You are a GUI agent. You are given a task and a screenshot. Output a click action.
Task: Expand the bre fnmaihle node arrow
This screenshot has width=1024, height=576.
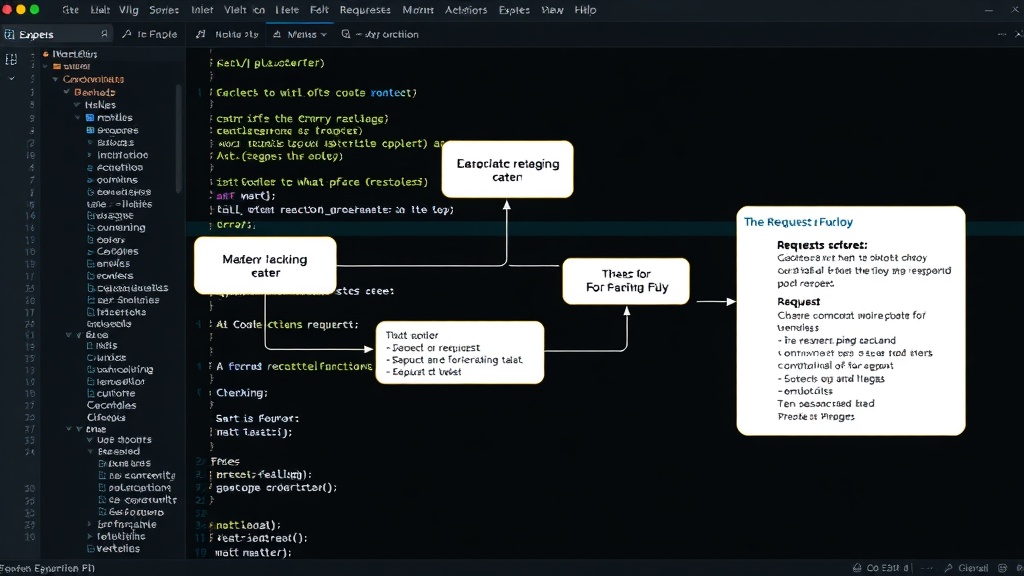[90, 524]
